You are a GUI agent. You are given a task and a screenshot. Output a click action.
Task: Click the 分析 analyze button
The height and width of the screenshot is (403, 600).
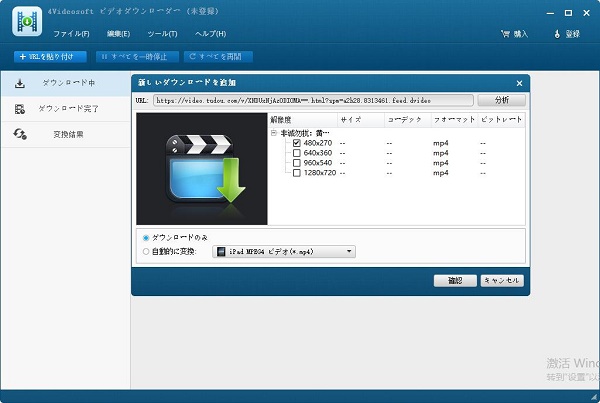502,100
